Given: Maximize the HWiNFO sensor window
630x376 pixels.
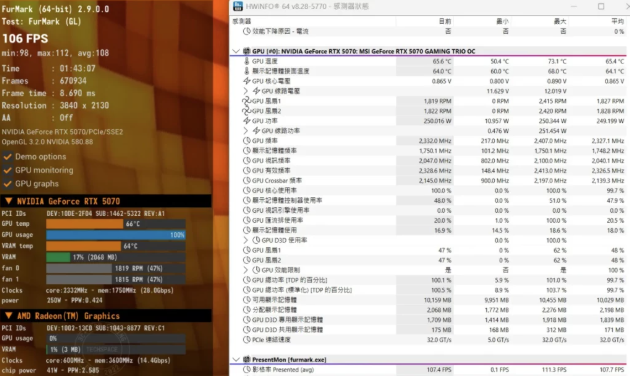Looking at the screenshot, I should [x=601, y=6].
